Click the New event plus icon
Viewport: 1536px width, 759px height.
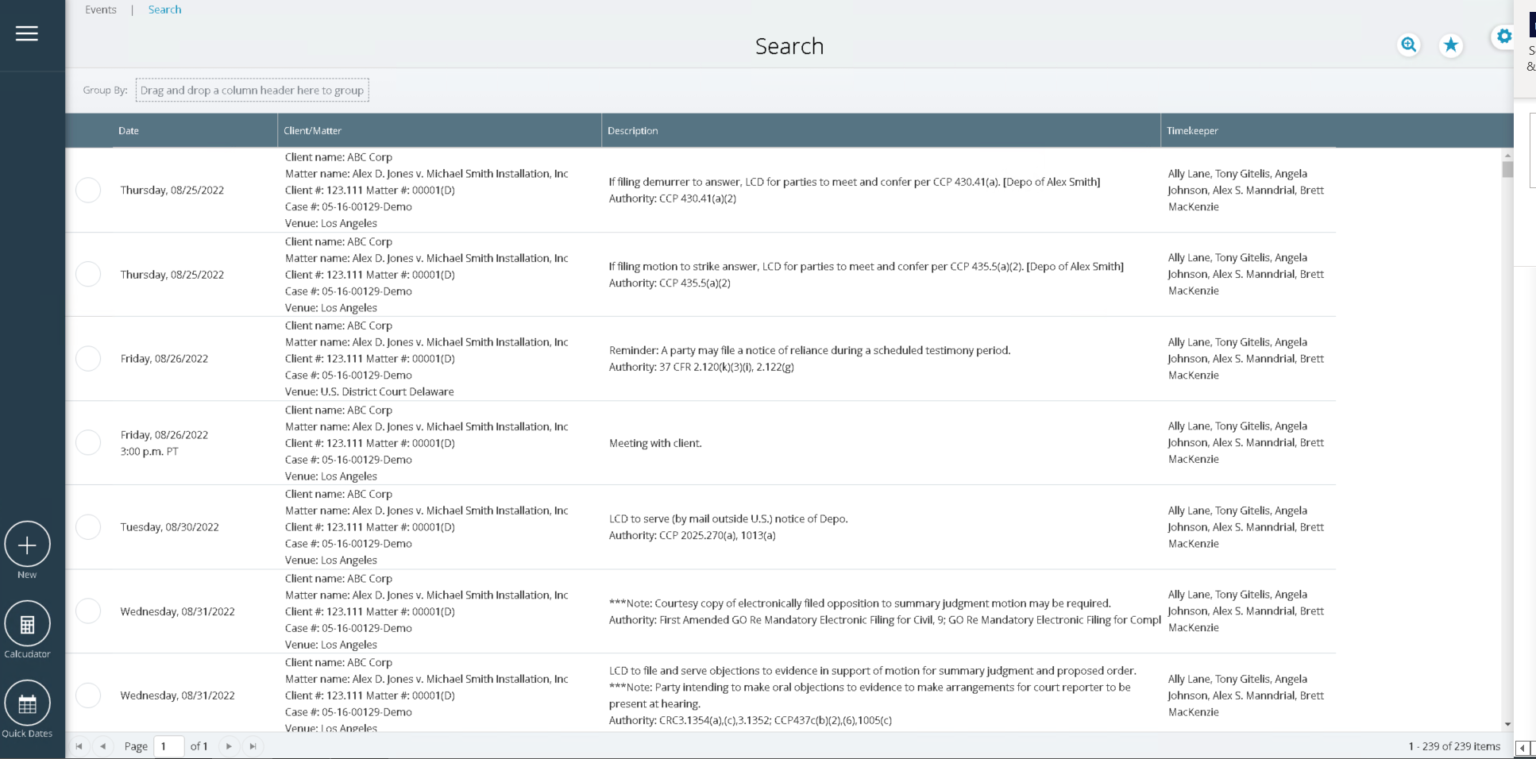pos(27,545)
